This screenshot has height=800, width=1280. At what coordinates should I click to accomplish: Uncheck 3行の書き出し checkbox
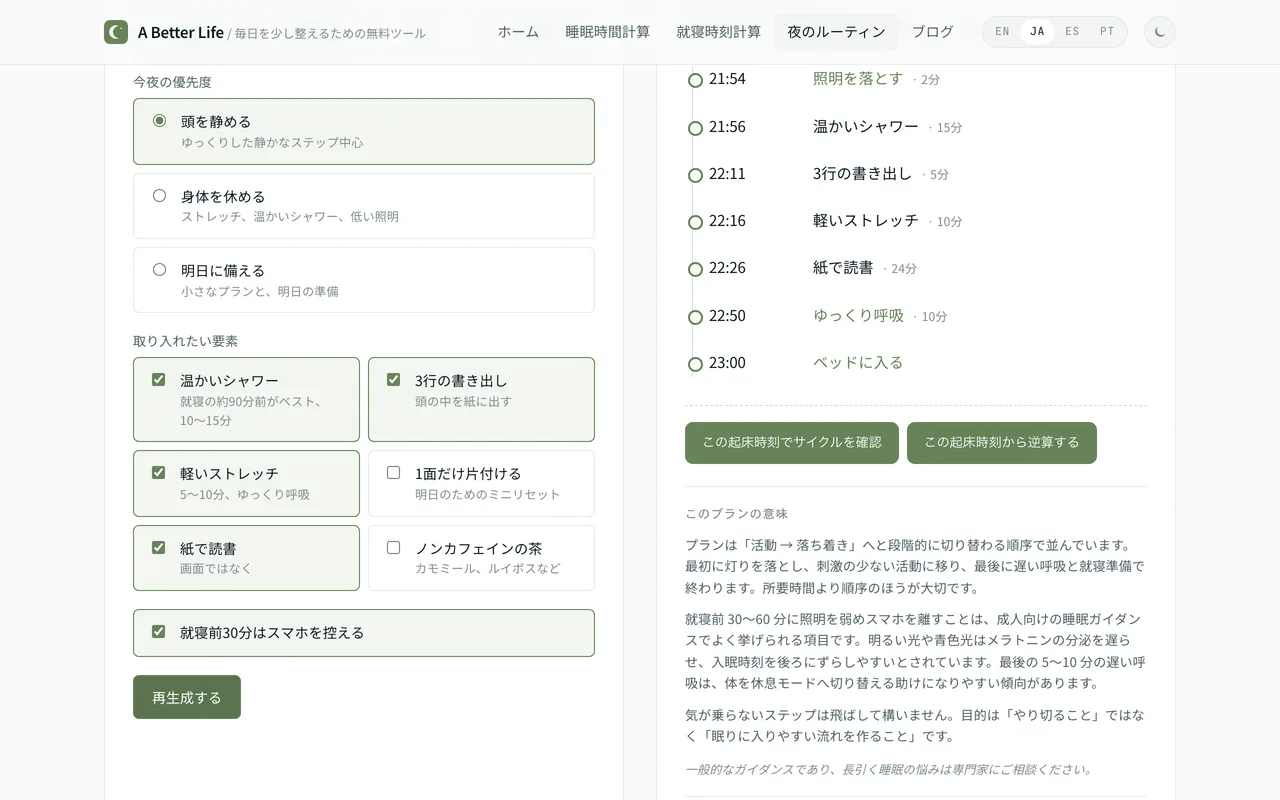393,380
